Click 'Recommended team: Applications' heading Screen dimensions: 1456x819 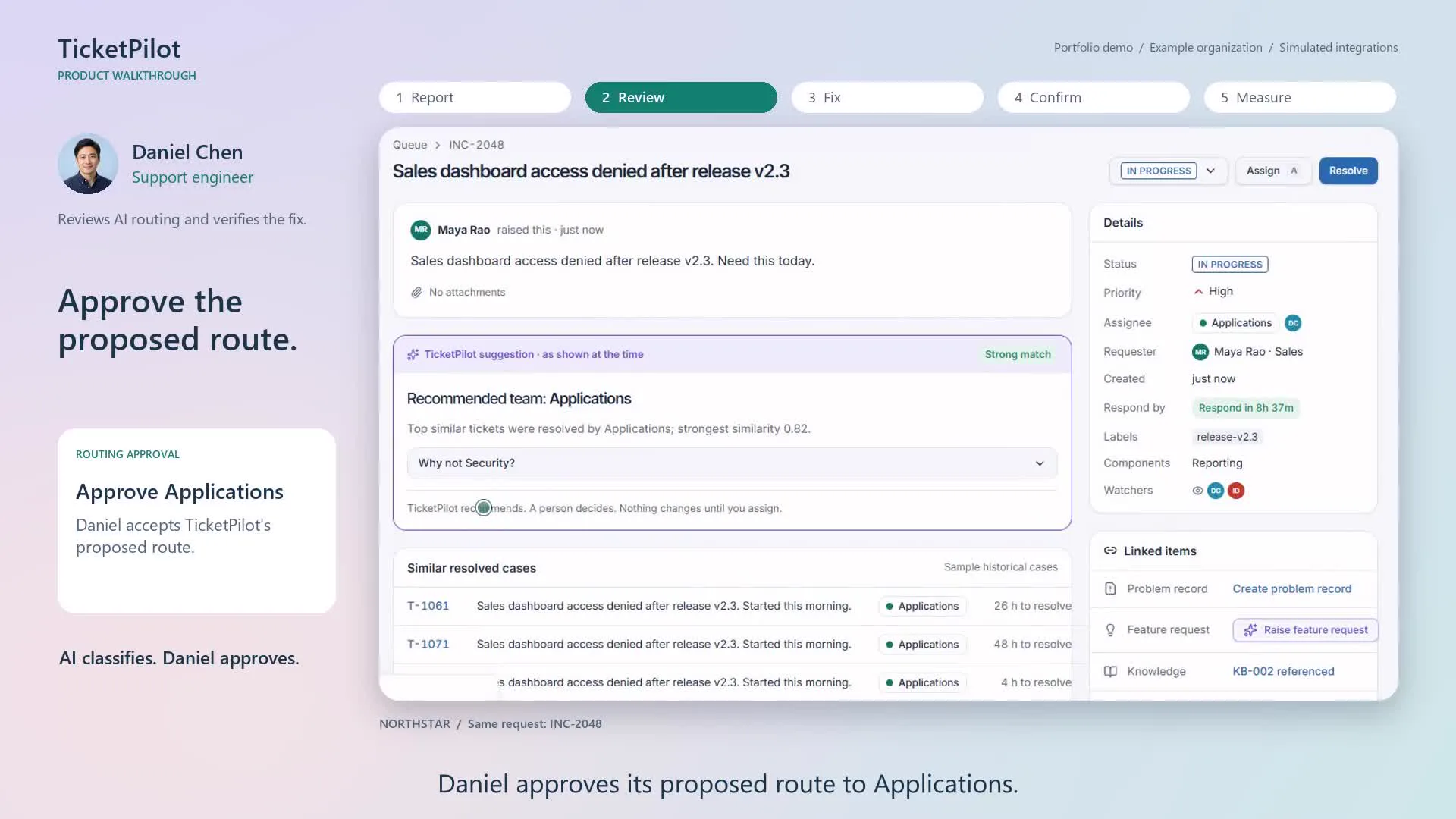(x=519, y=399)
